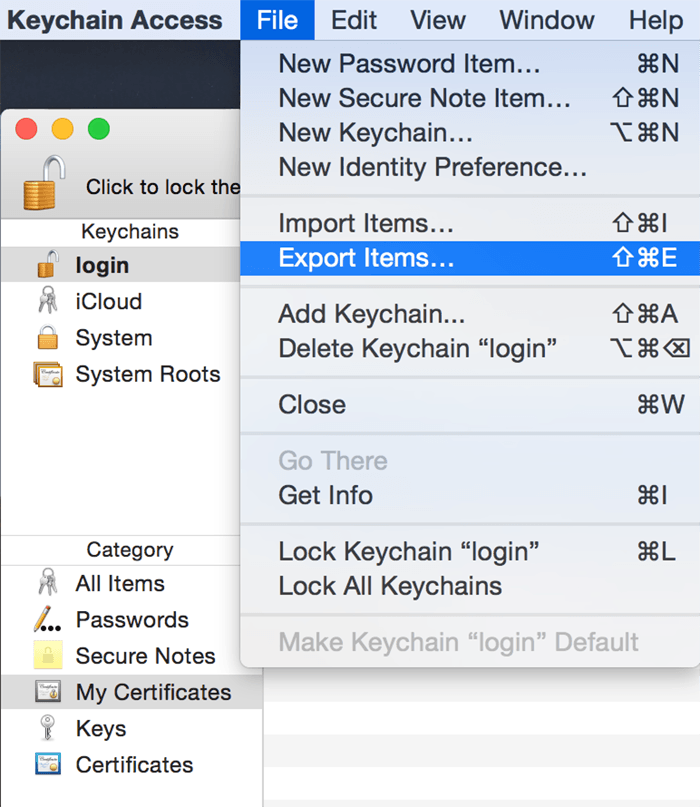Open the View menu in menu bar
This screenshot has height=807, width=700.
tap(438, 20)
